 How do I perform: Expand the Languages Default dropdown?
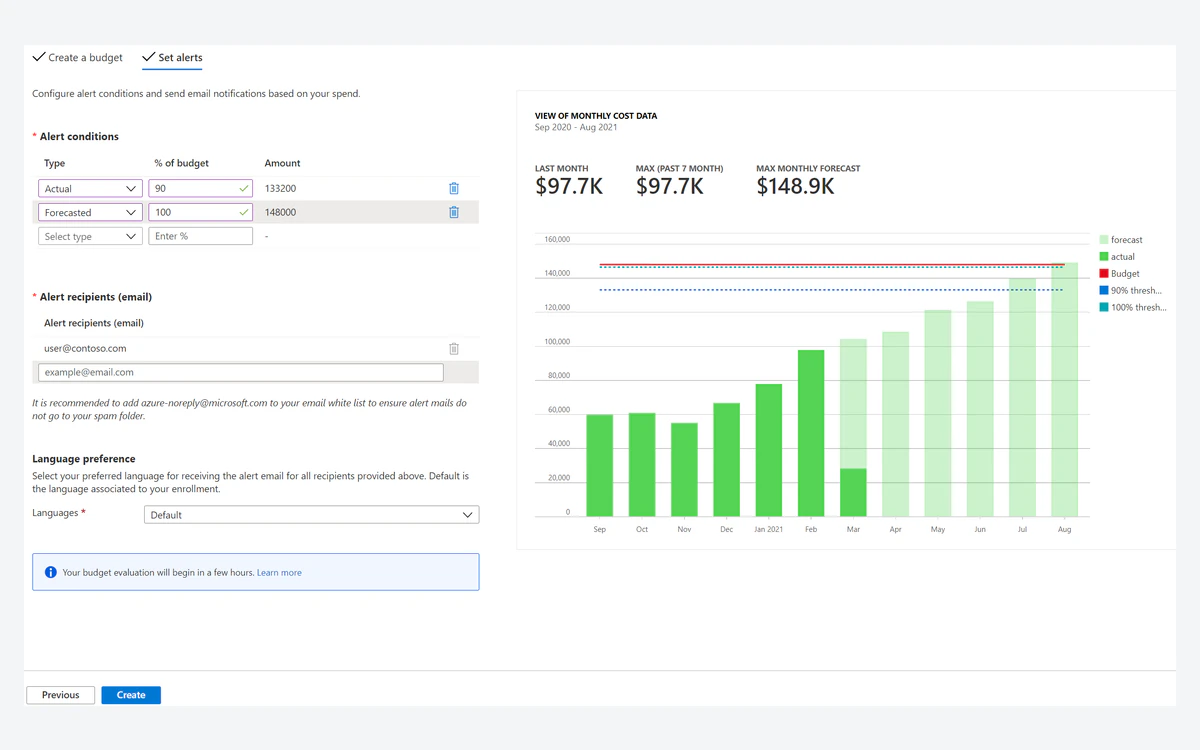click(x=312, y=515)
